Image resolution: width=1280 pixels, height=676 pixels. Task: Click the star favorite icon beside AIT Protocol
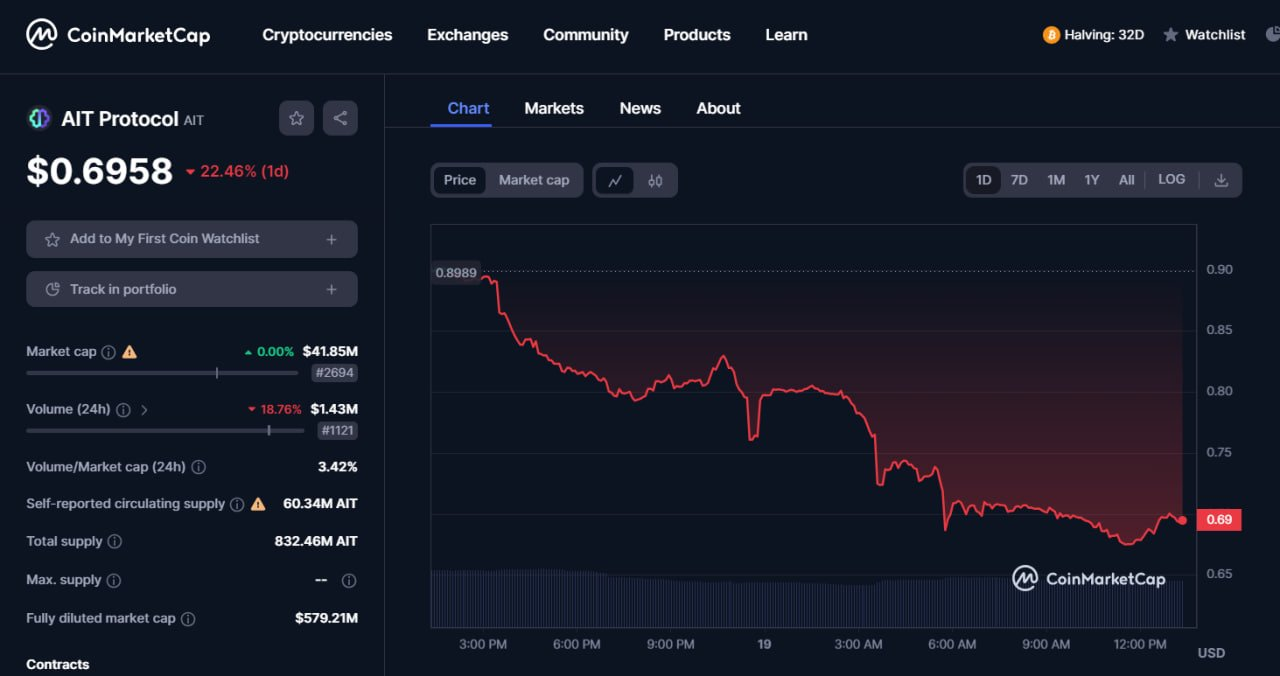tap(296, 118)
